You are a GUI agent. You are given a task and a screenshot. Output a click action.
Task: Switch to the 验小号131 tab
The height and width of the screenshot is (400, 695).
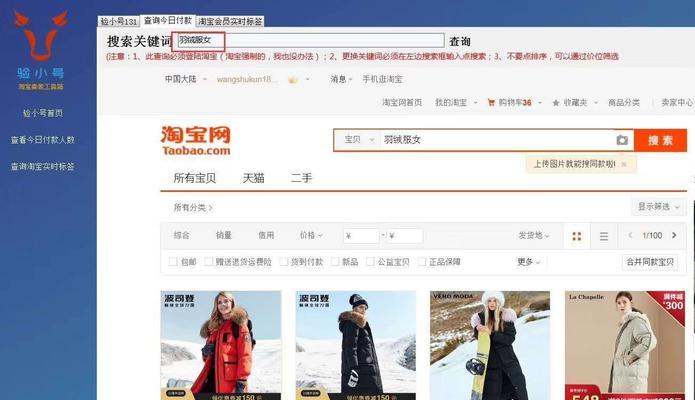[119, 21]
